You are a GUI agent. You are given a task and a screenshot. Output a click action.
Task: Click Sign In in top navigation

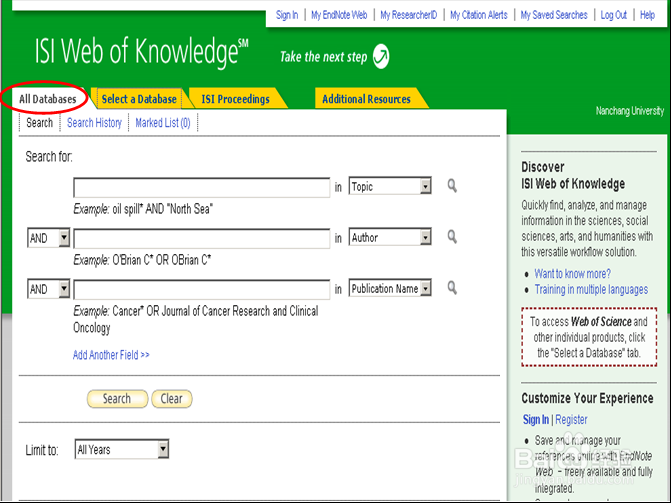click(287, 15)
